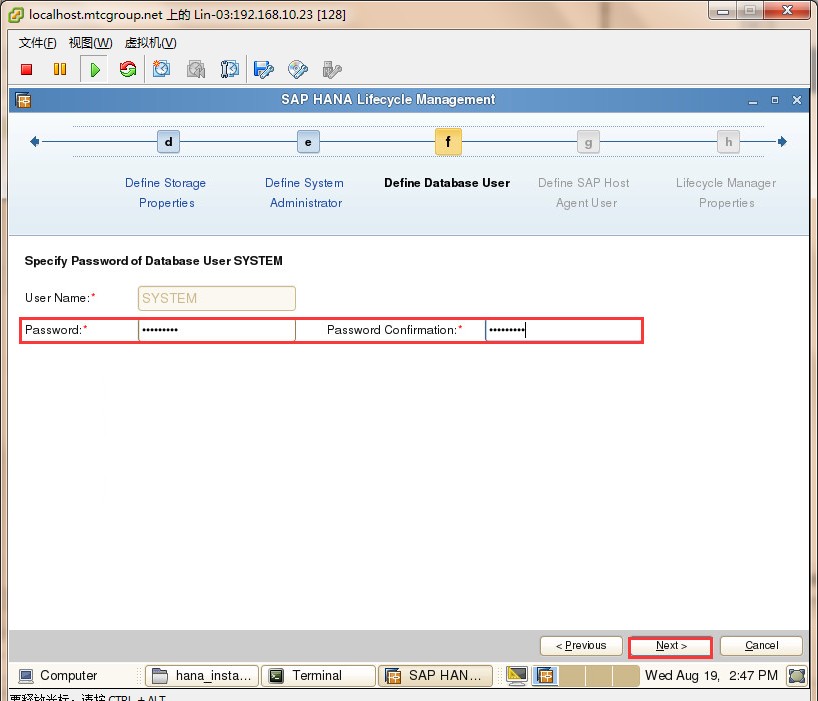
Task: Reset the virtual machine
Action: (128, 69)
